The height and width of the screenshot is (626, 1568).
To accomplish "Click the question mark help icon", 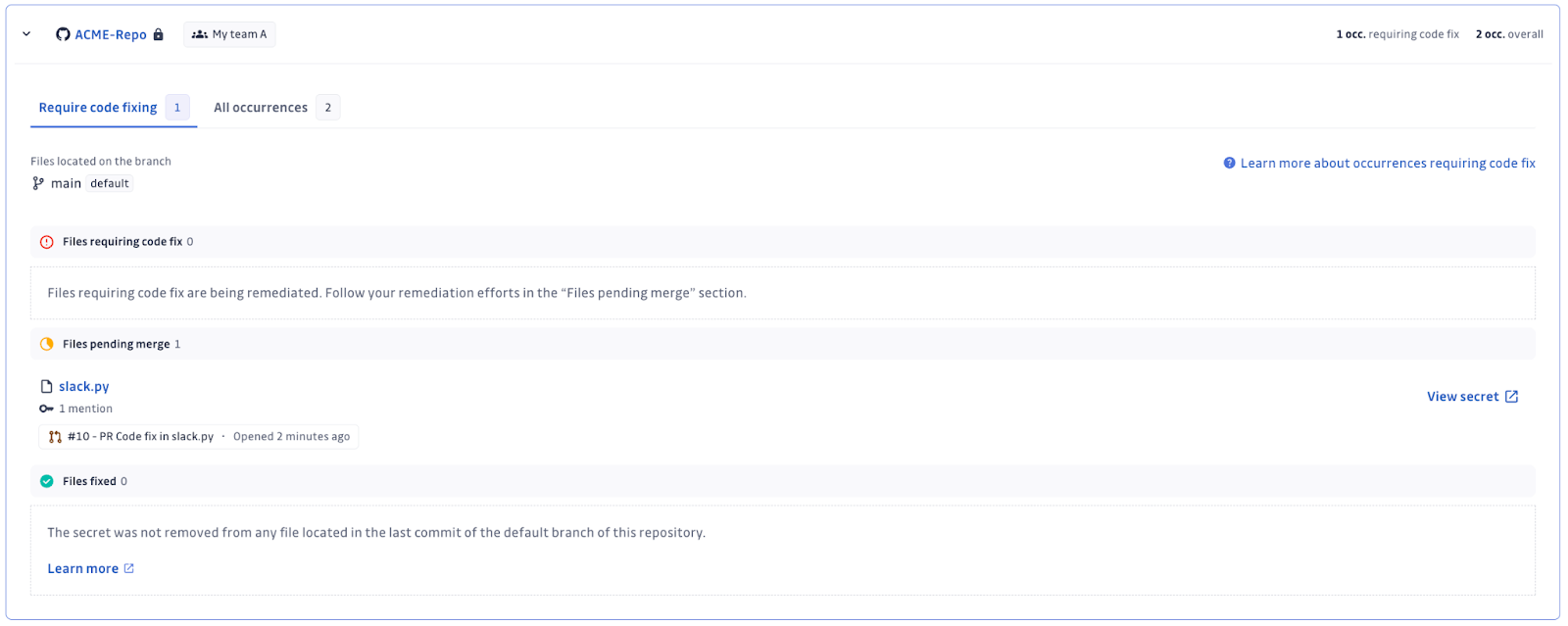I will 1229,163.
